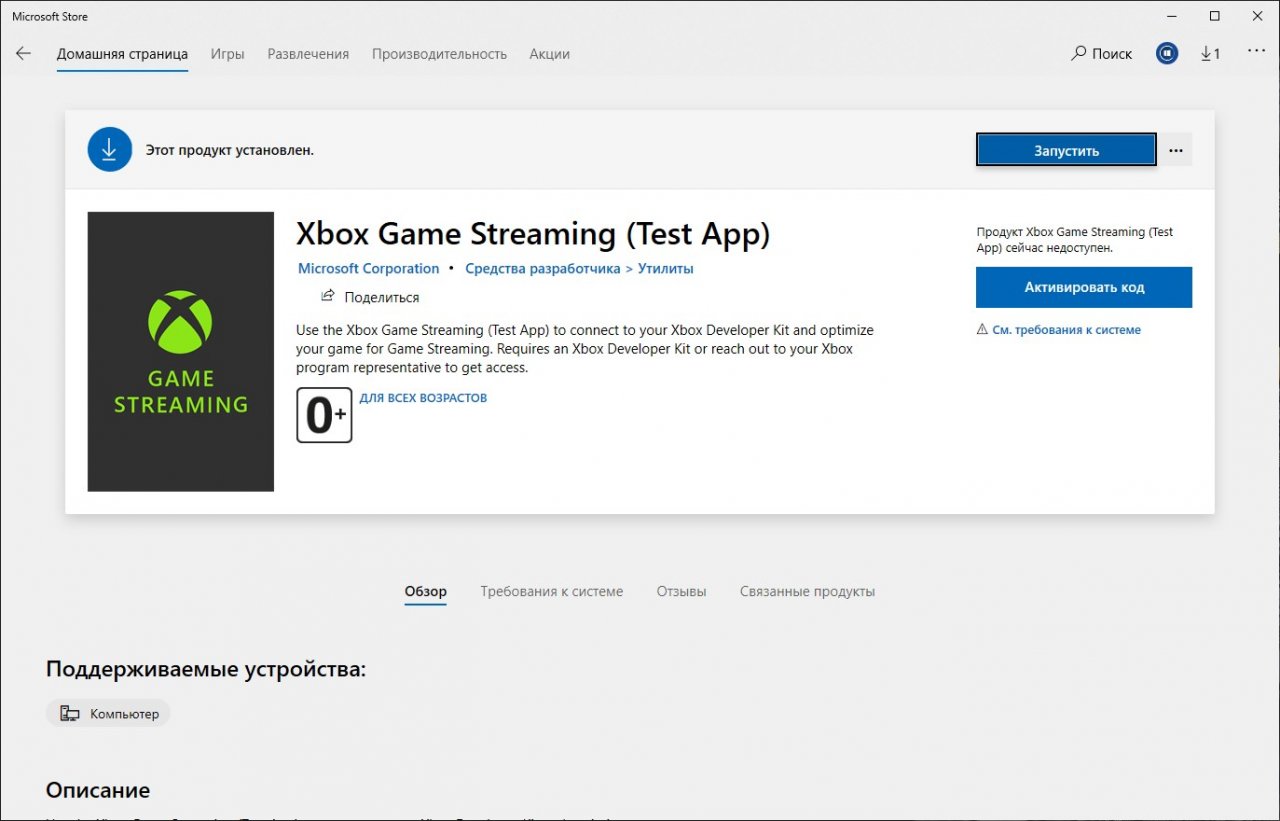This screenshot has width=1280, height=821.
Task: Open downloads indicator showing 1
Action: [1210, 54]
